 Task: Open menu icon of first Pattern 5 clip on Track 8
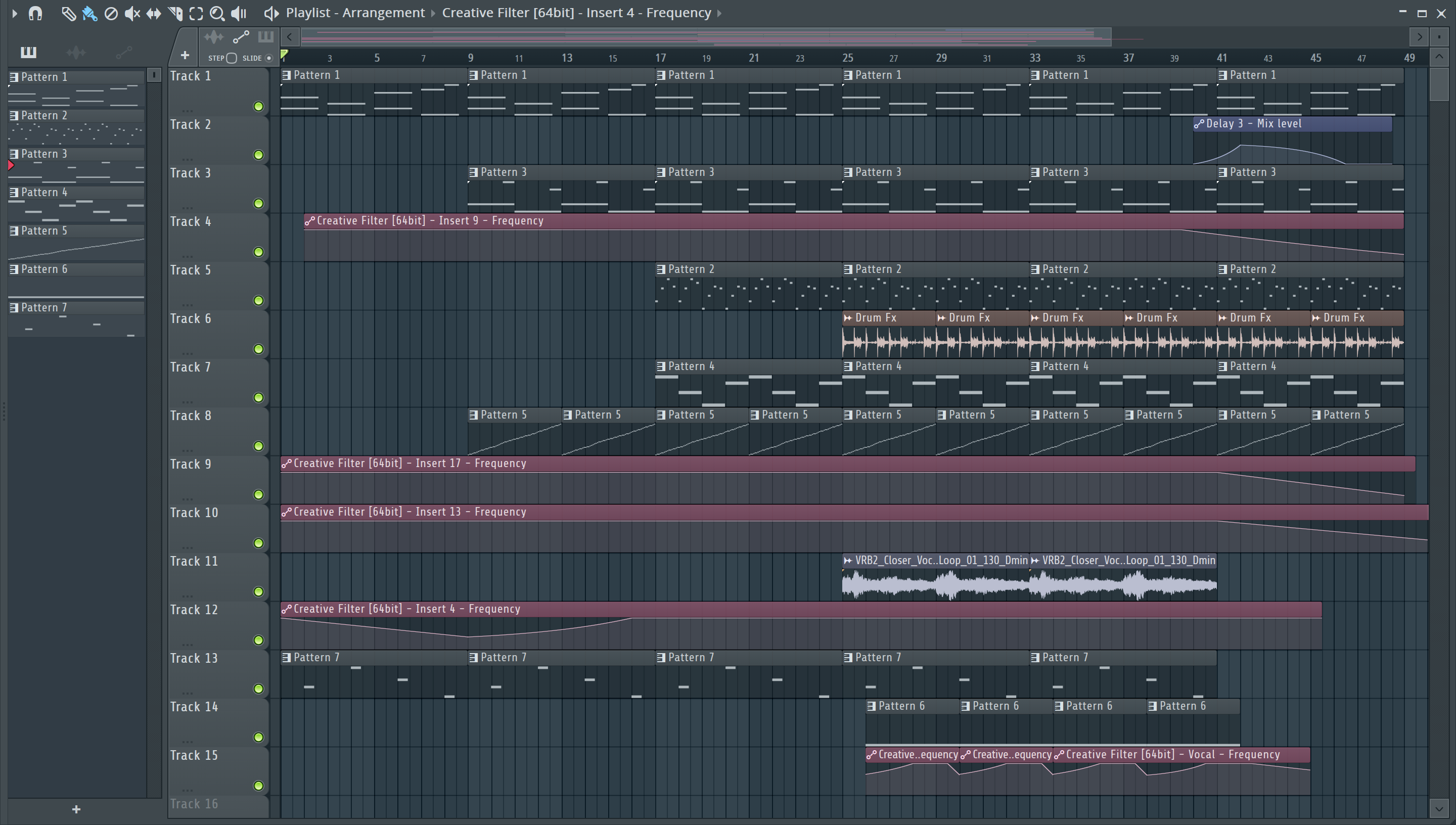tap(474, 416)
